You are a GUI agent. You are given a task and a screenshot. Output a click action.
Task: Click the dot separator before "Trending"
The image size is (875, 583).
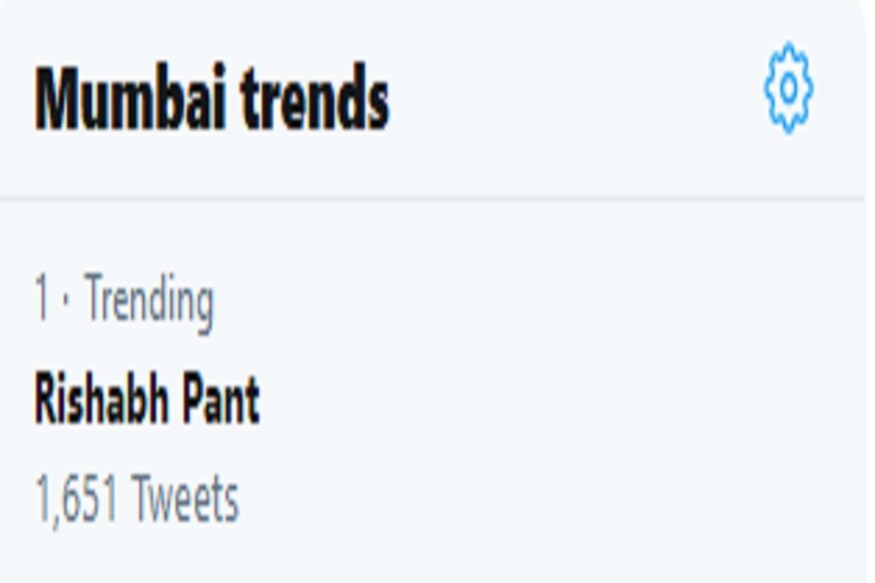(x=66, y=301)
